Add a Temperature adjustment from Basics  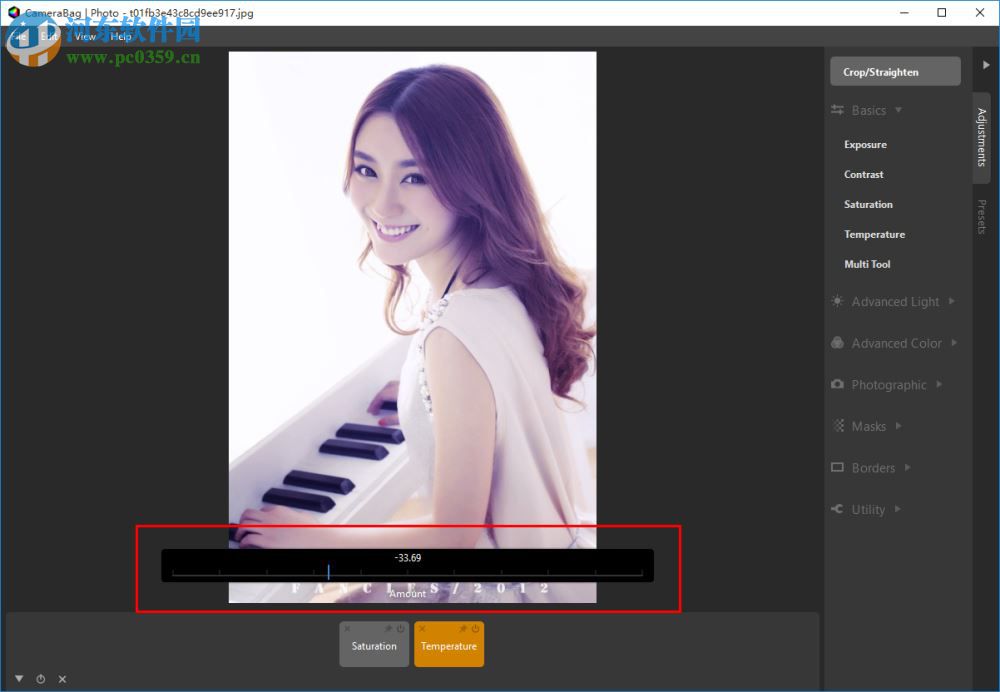(x=874, y=234)
